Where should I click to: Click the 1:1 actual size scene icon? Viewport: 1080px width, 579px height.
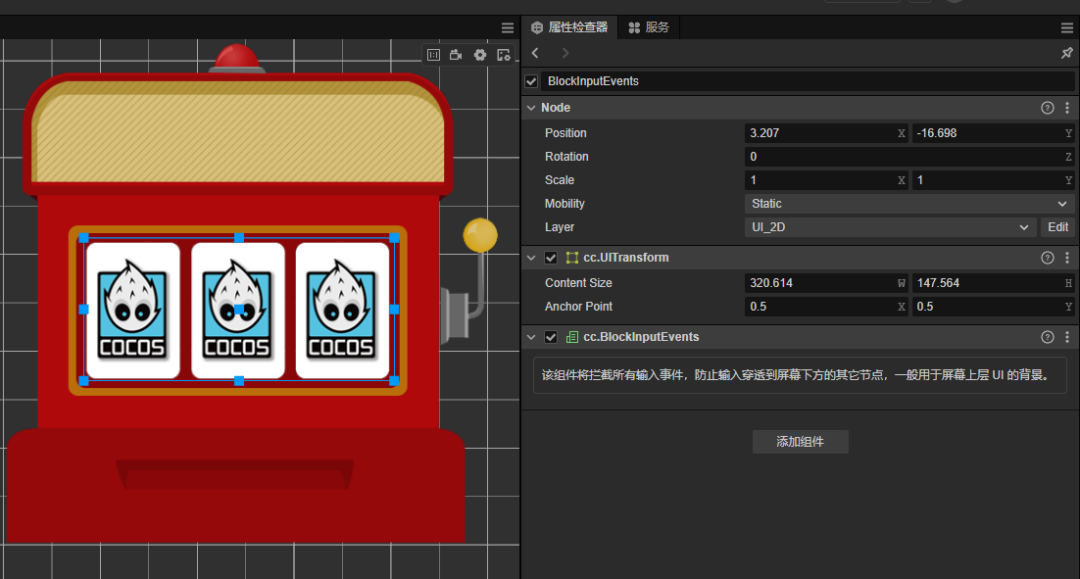433,55
